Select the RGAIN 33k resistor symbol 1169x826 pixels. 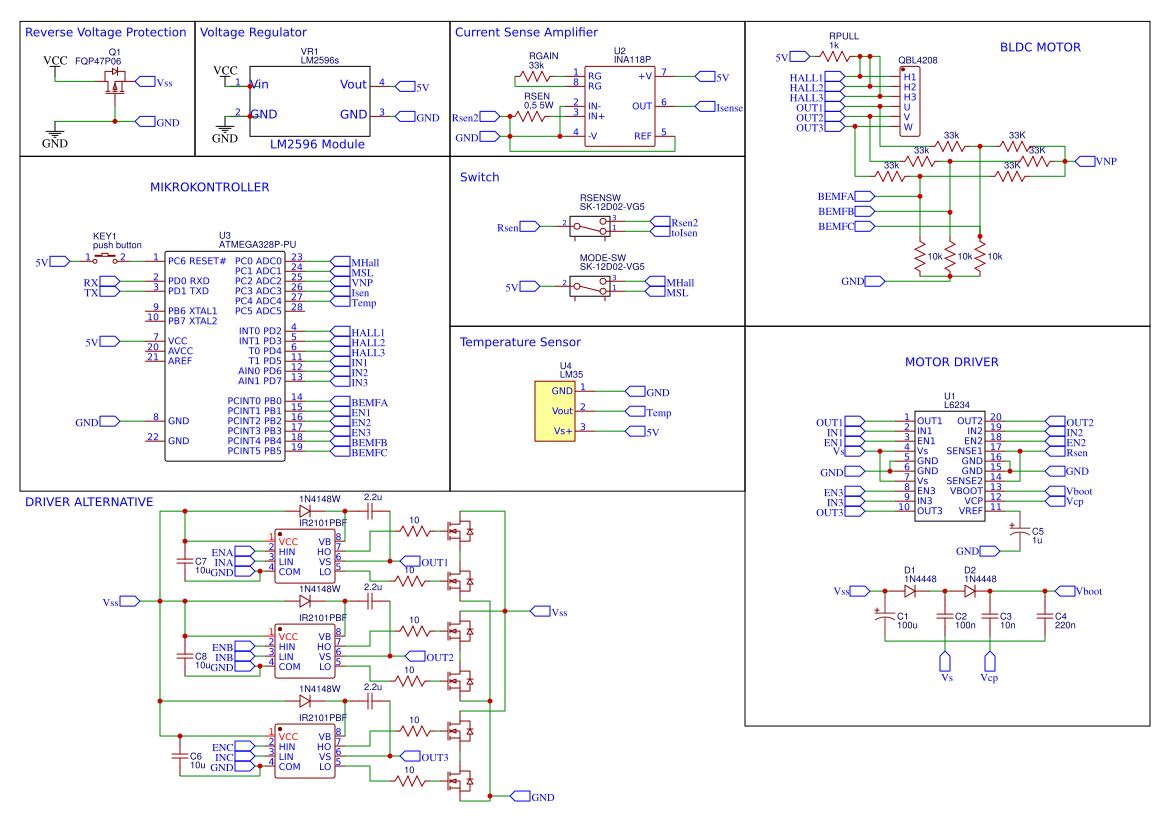[x=535, y=77]
